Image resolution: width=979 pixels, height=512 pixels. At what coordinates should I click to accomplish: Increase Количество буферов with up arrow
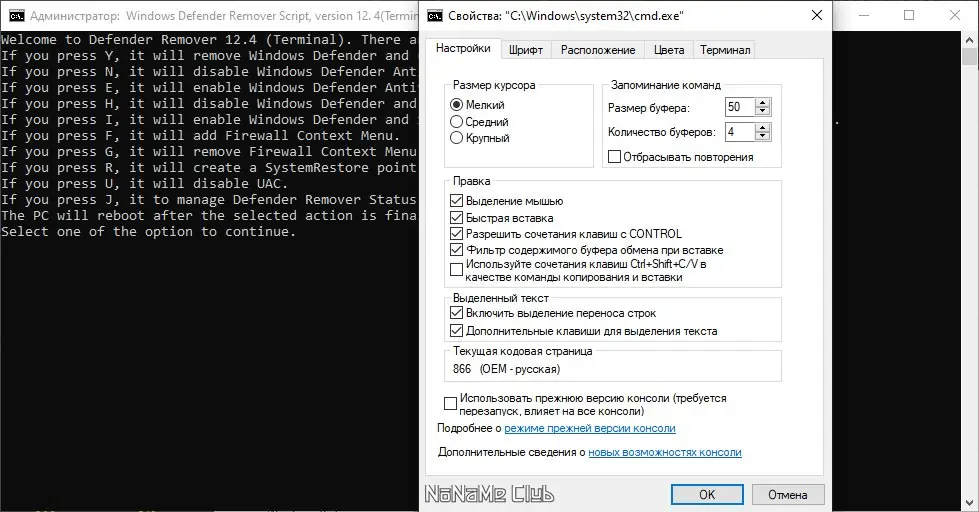(762, 127)
